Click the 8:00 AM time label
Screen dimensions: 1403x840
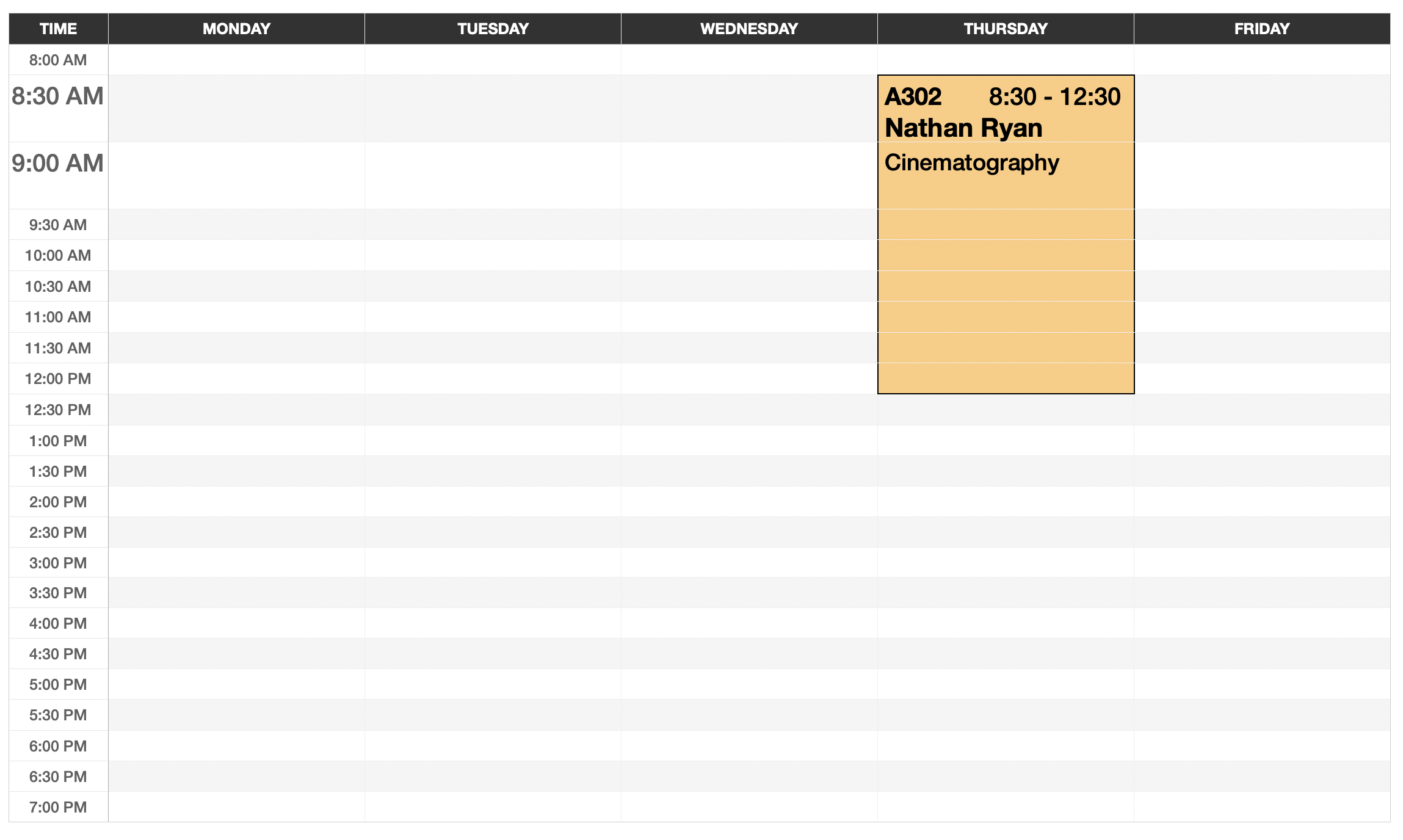(58, 60)
